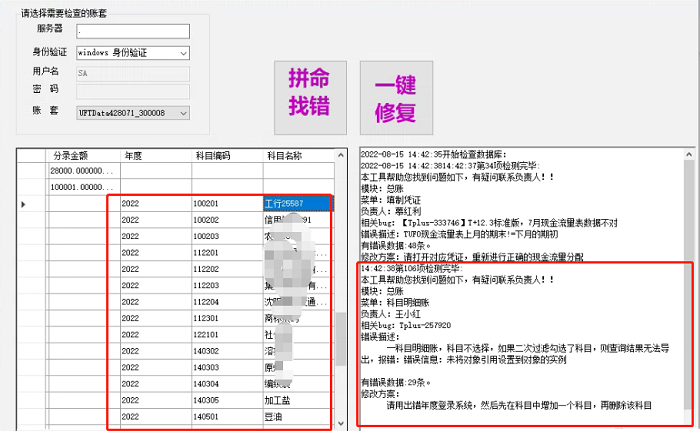Open the 身份验证 dropdown

[x=133, y=53]
